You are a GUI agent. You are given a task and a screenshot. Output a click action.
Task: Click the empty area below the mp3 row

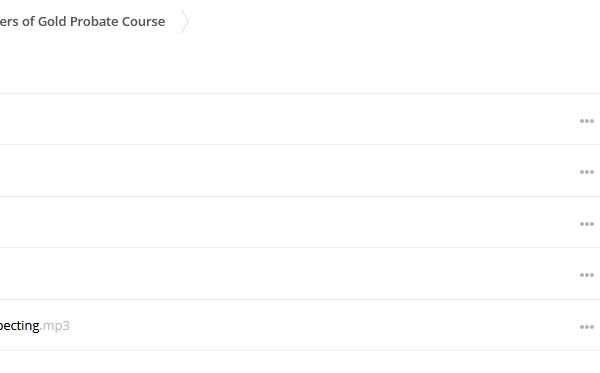click(x=300, y=362)
